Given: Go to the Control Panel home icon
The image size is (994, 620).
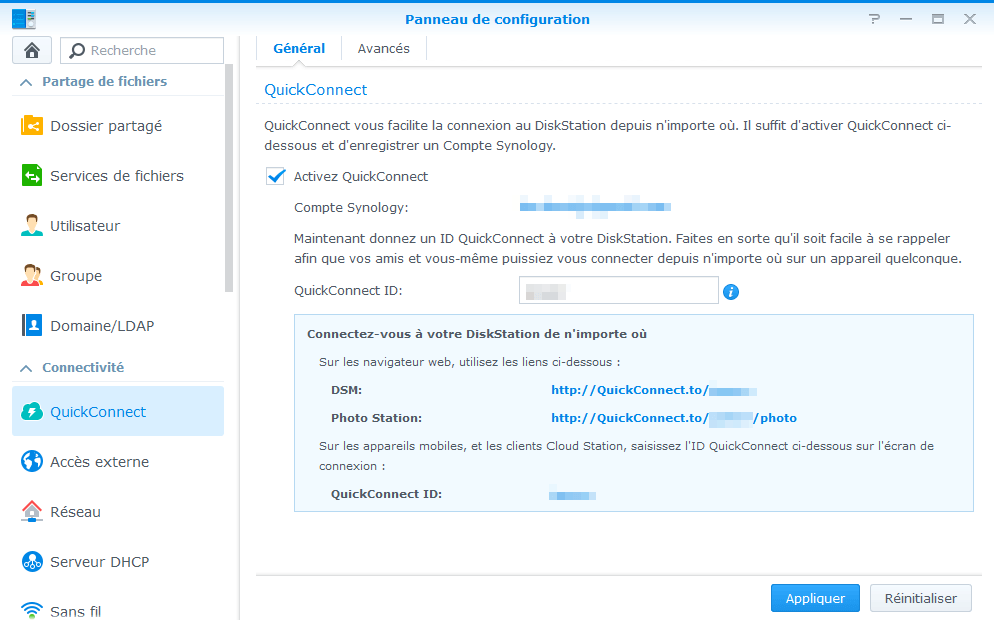Looking at the screenshot, I should [32, 50].
